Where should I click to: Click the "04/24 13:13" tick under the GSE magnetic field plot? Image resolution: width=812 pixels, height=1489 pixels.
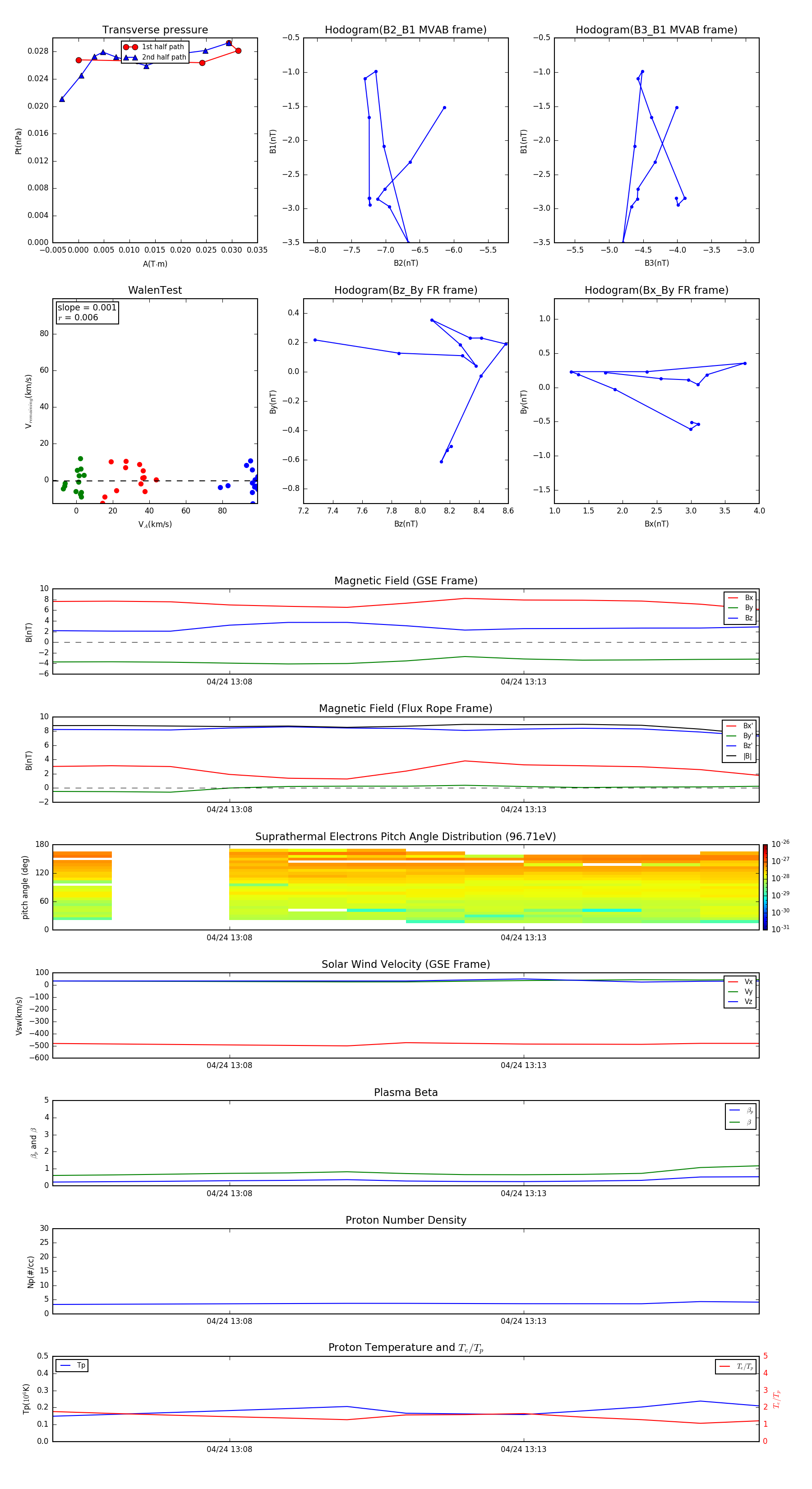pos(524,682)
